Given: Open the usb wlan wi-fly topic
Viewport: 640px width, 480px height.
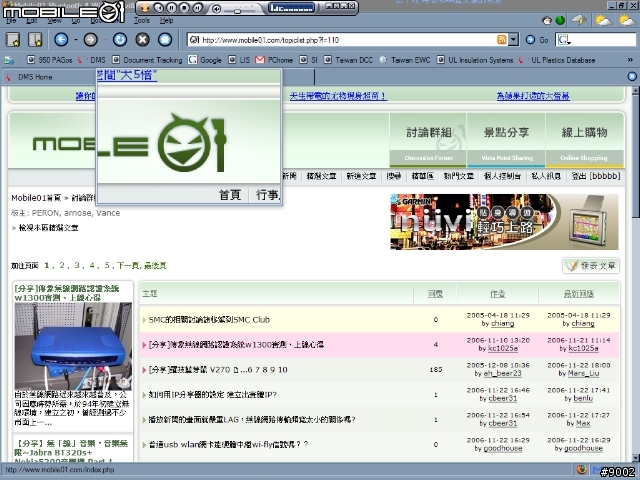Looking at the screenshot, I should [x=228, y=444].
